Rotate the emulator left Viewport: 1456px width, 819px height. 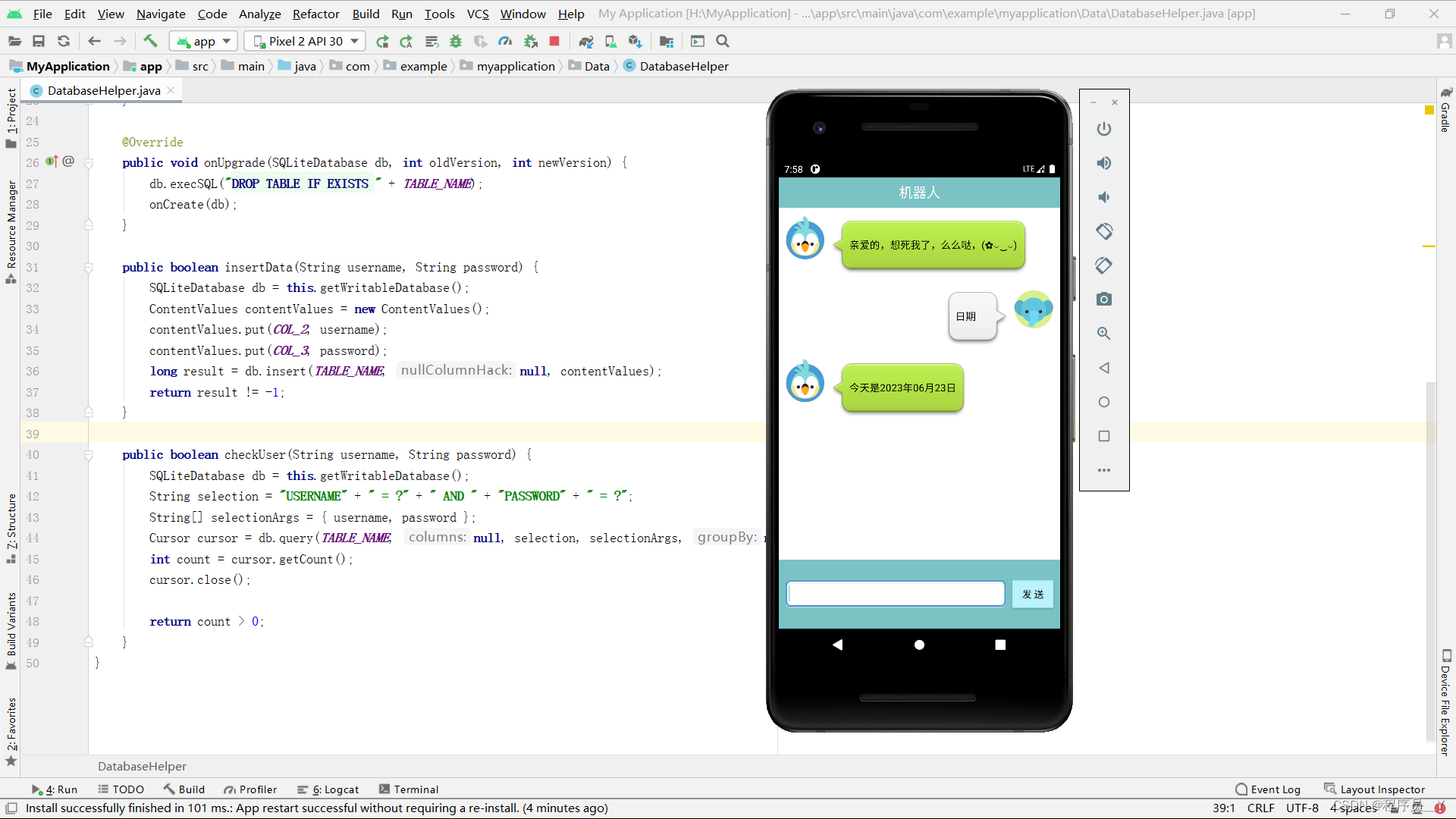(x=1104, y=231)
